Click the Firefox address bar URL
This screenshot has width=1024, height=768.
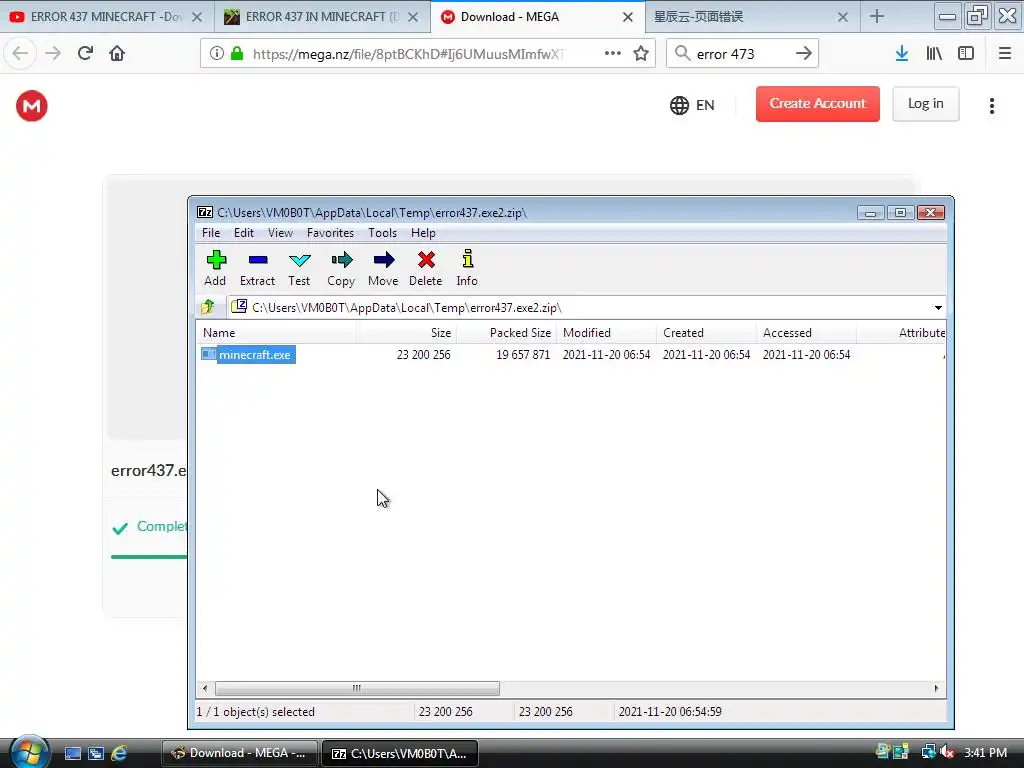pos(408,54)
